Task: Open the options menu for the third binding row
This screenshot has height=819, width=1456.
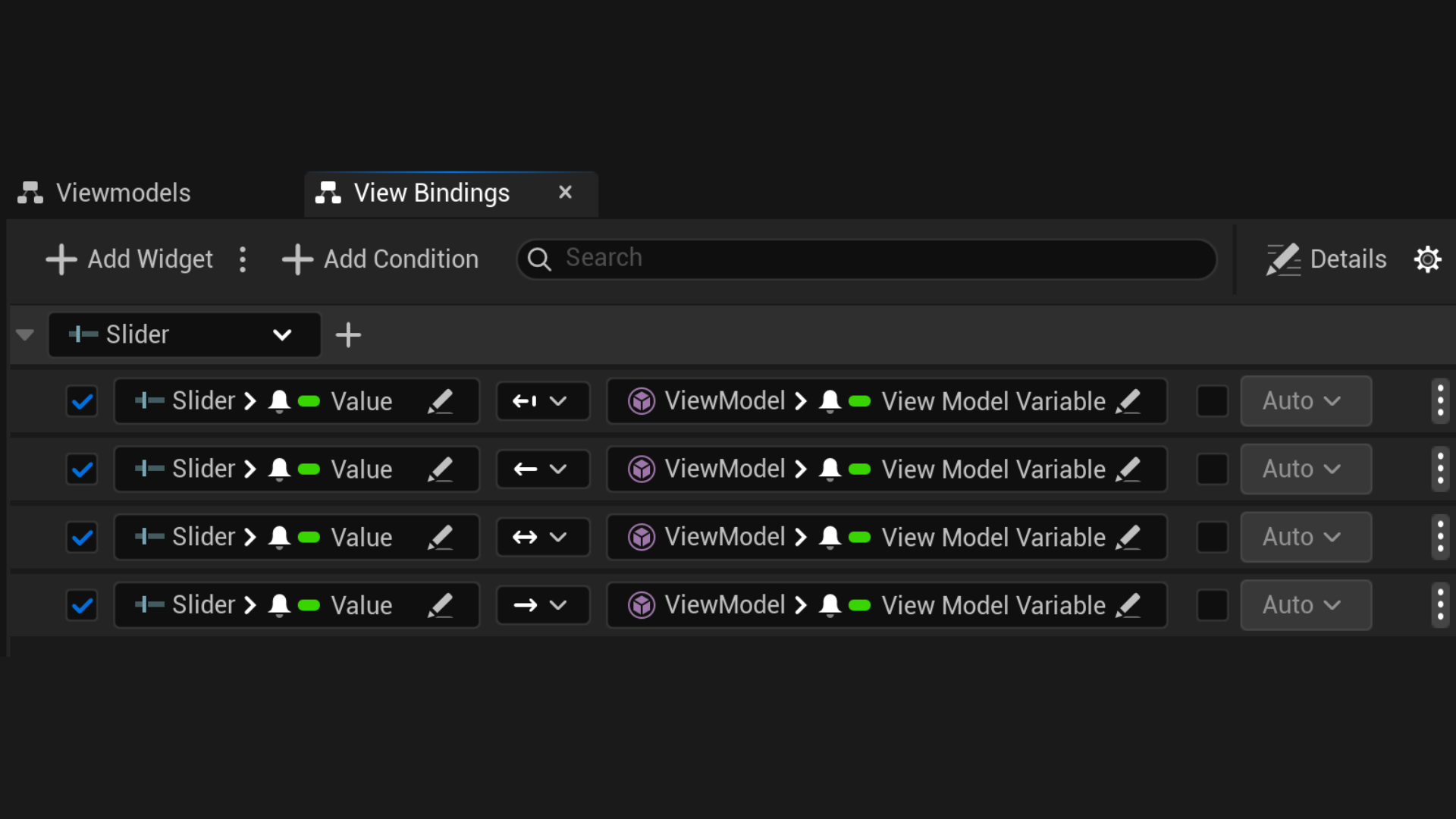Action: pyautogui.click(x=1439, y=537)
